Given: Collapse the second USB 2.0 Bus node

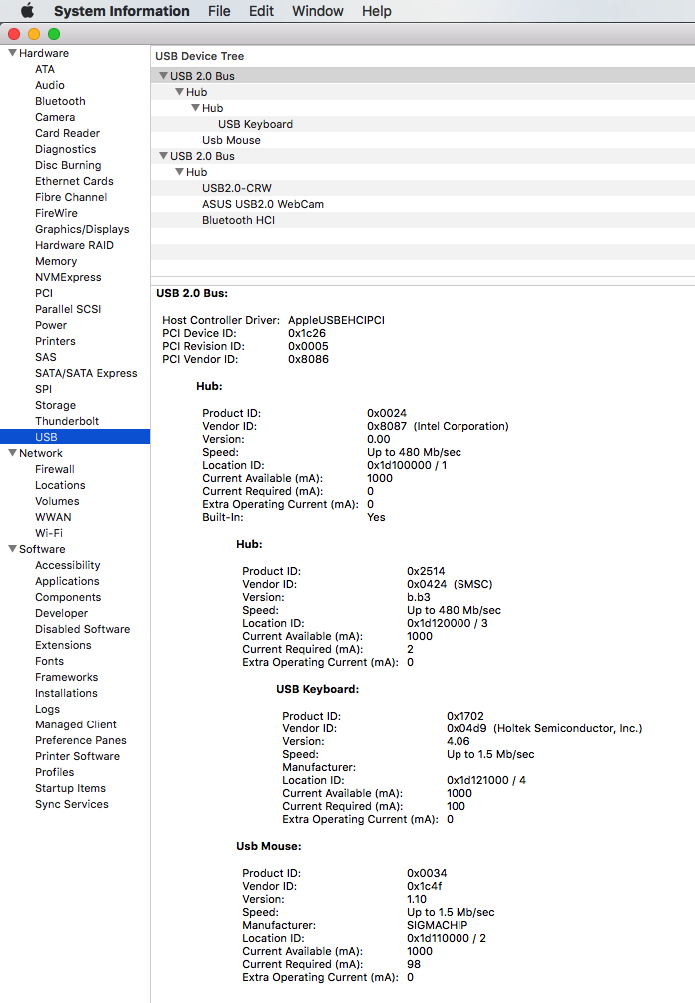Looking at the screenshot, I should click(163, 156).
